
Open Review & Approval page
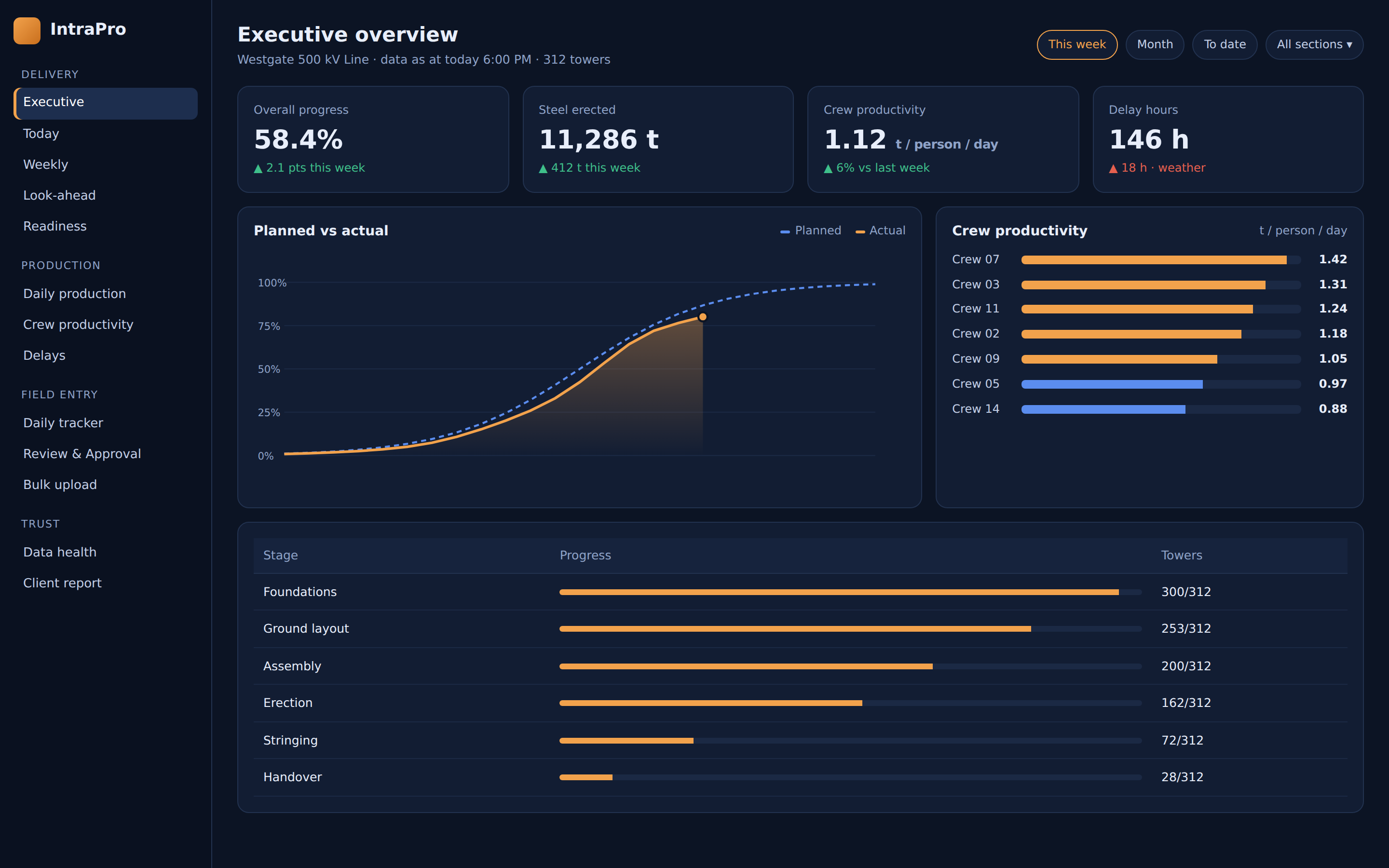(x=106, y=454)
